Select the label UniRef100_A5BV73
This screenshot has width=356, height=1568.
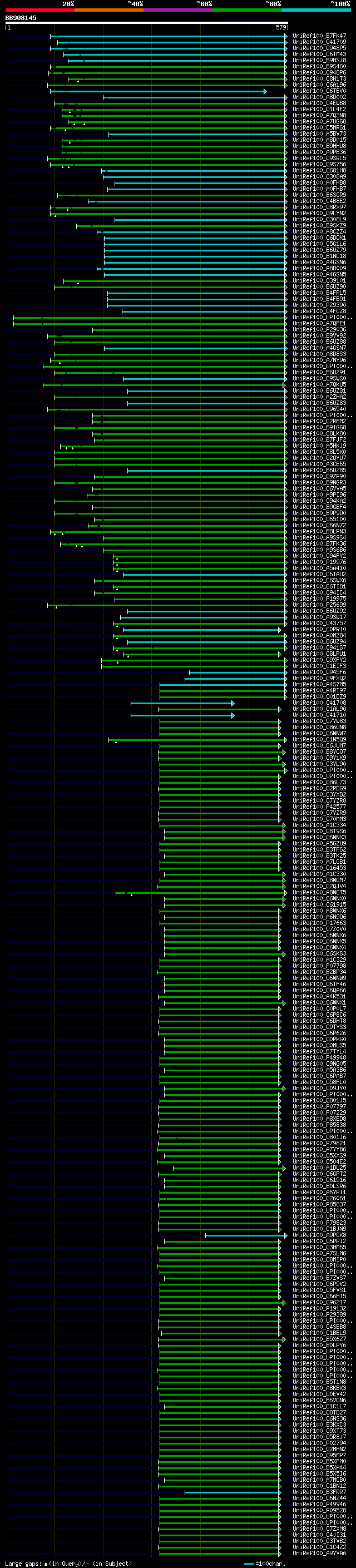click(319, 134)
